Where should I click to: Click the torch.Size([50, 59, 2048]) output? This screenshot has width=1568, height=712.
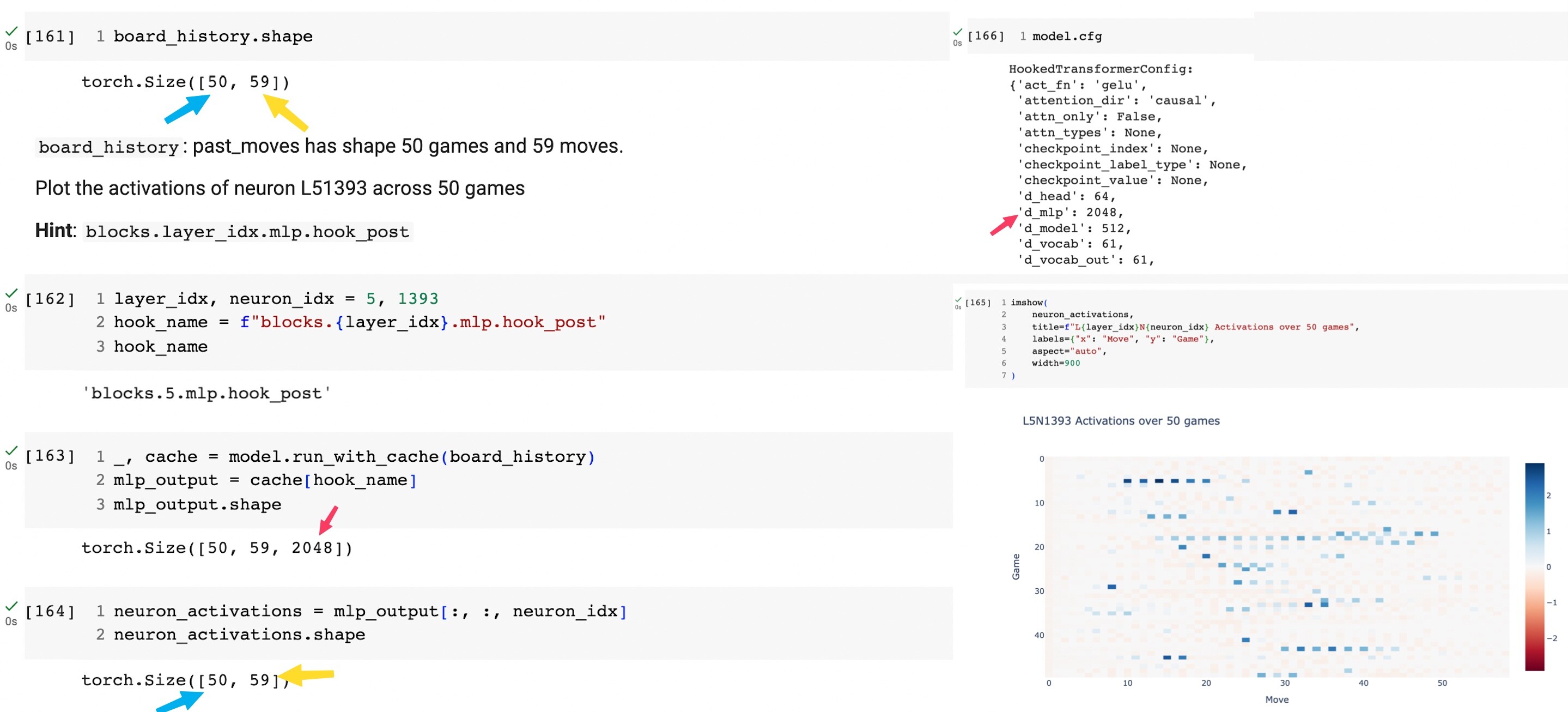217,548
